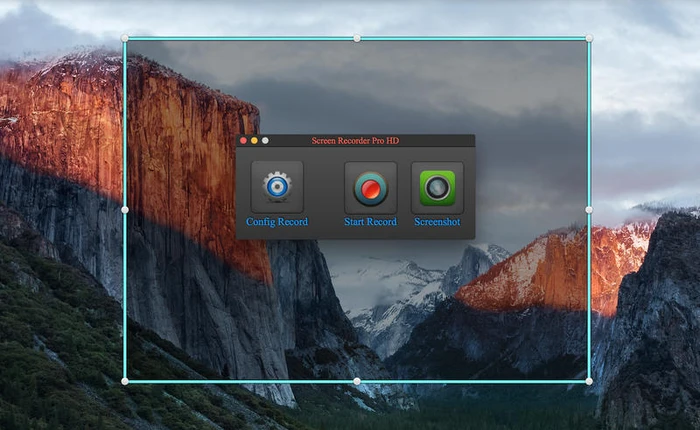Viewport: 700px width, 430px height.
Task: Click the right-middle capture region handle
Action: pos(589,209)
